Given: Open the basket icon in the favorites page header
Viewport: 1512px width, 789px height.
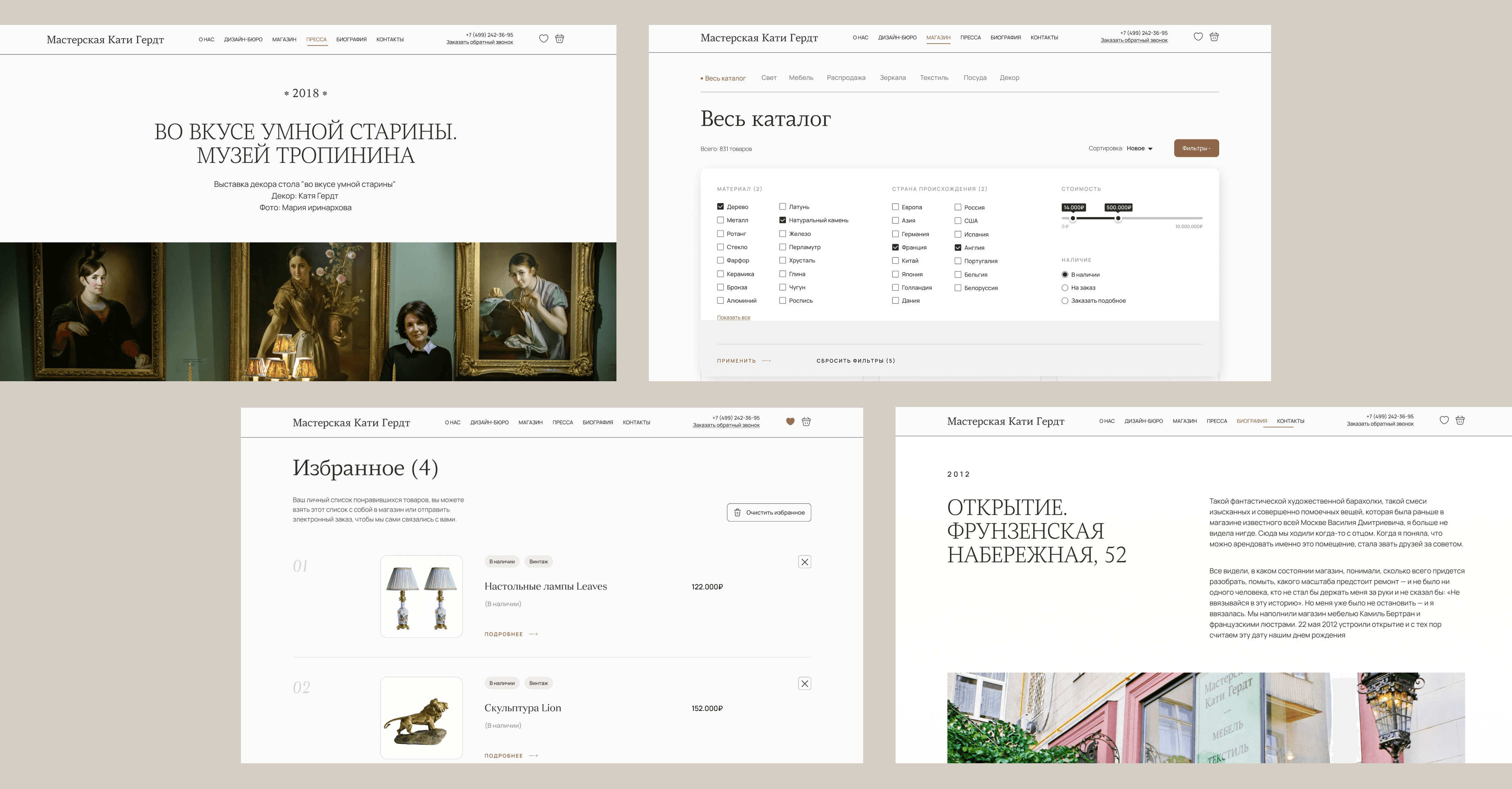Looking at the screenshot, I should pyautogui.click(x=807, y=421).
